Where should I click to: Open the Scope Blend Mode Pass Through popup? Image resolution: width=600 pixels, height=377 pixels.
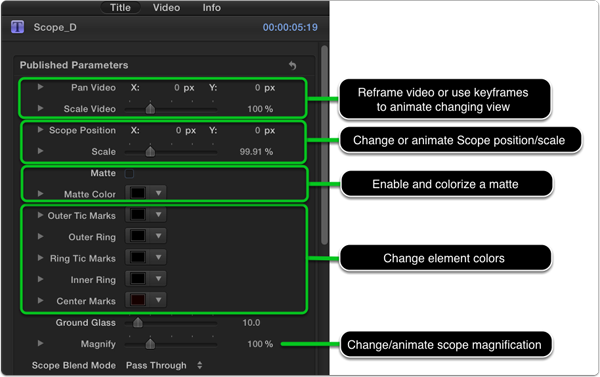click(164, 366)
